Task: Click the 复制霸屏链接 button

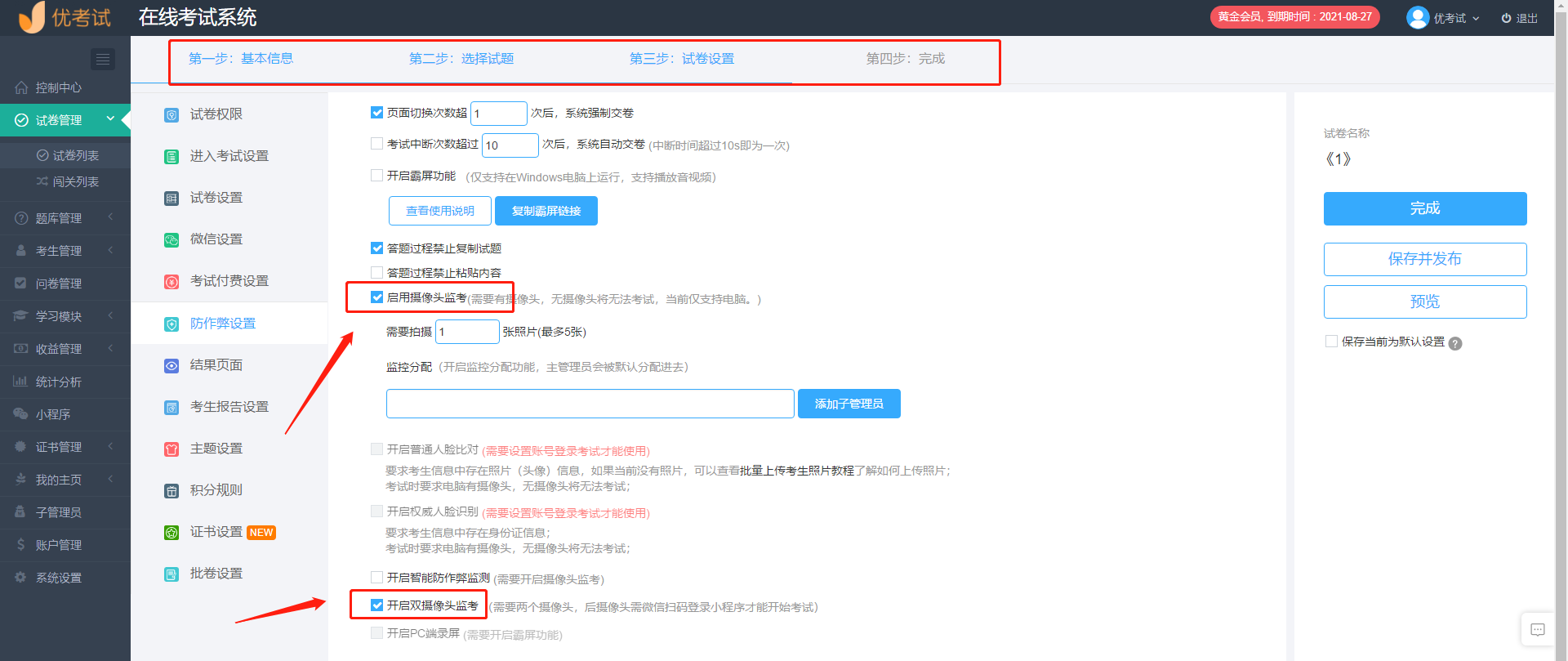Action: tap(546, 211)
